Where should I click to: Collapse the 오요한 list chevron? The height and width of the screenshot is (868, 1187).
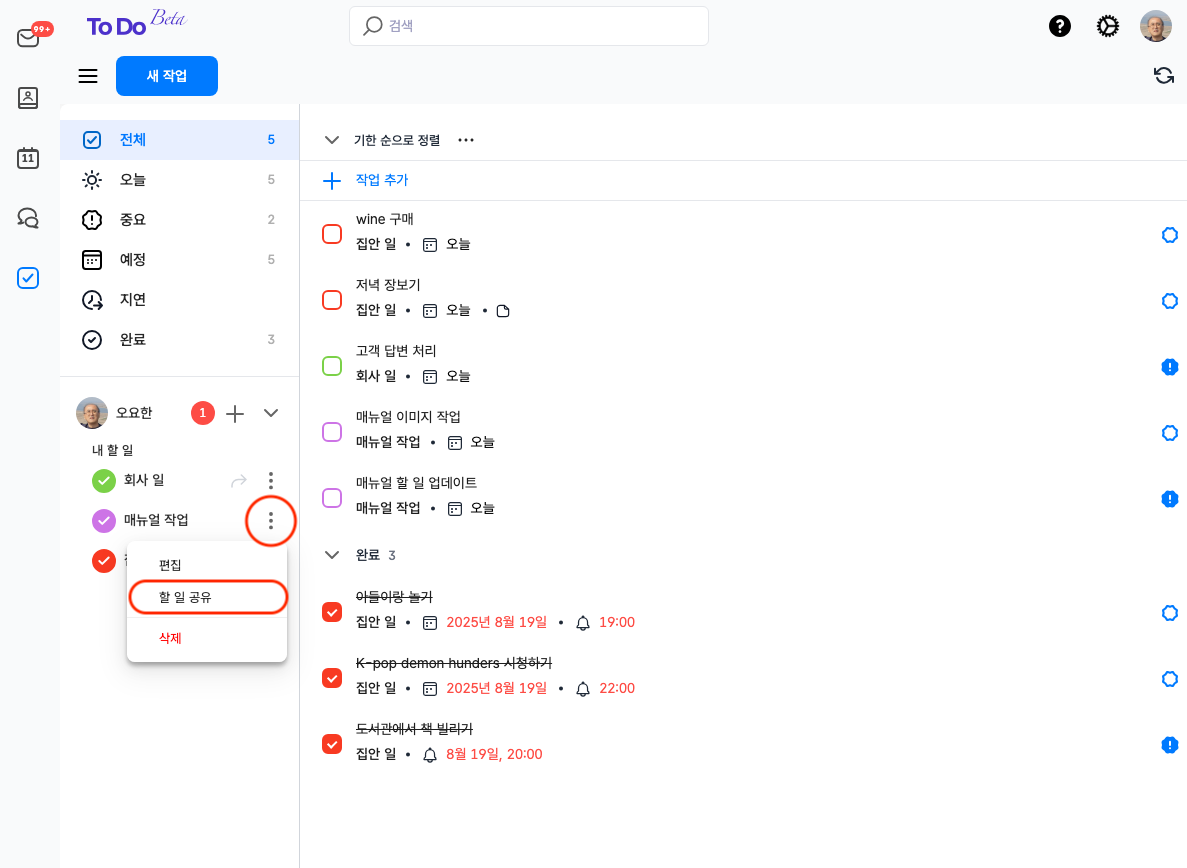pos(271,412)
